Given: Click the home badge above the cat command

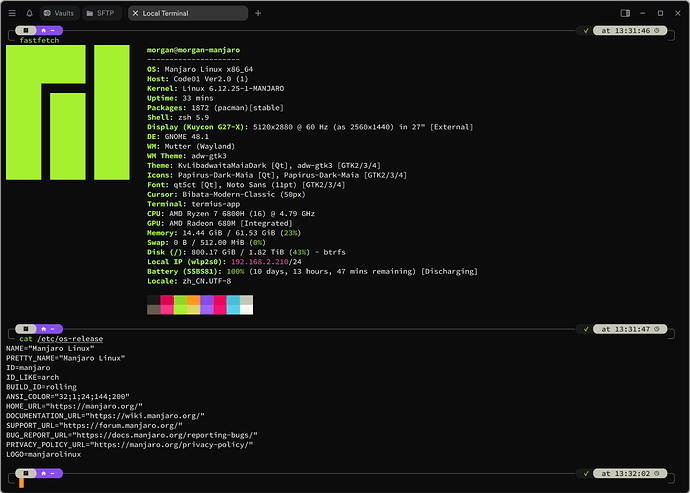Looking at the screenshot, I should coord(48,329).
